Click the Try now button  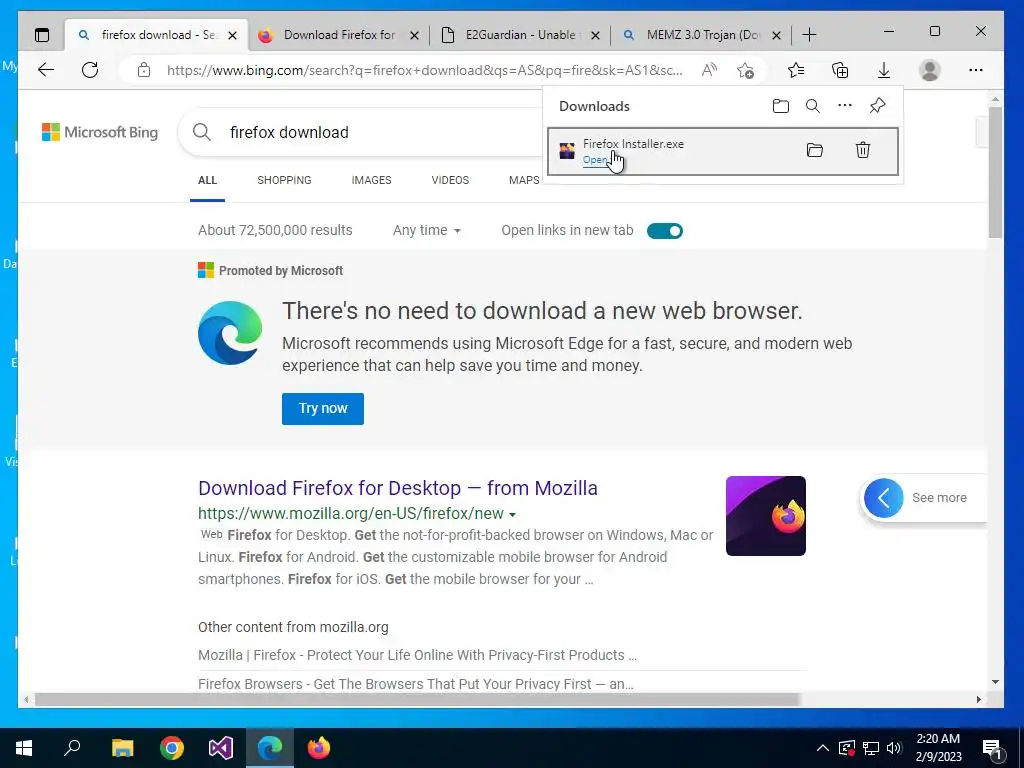tap(323, 409)
